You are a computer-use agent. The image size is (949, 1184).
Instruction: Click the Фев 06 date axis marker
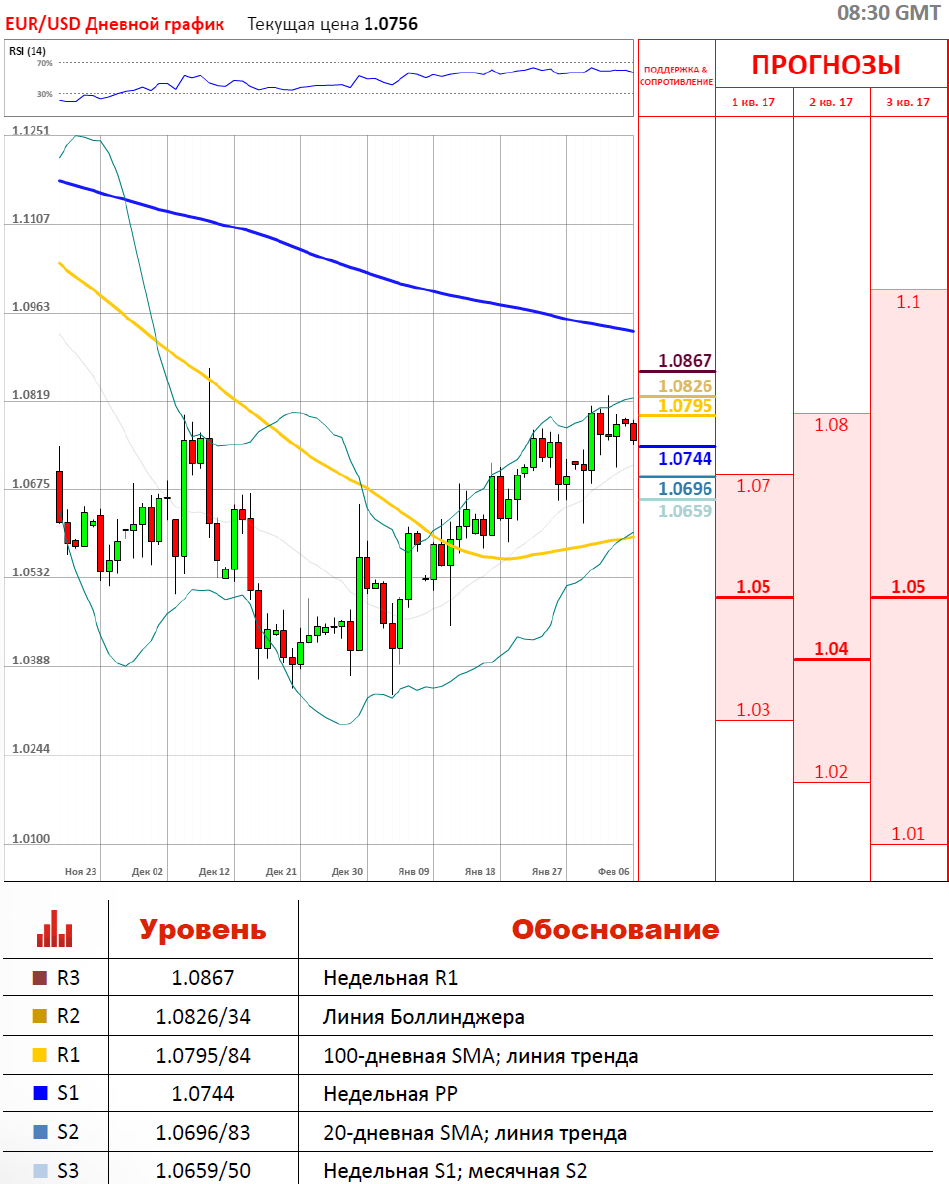click(x=612, y=872)
